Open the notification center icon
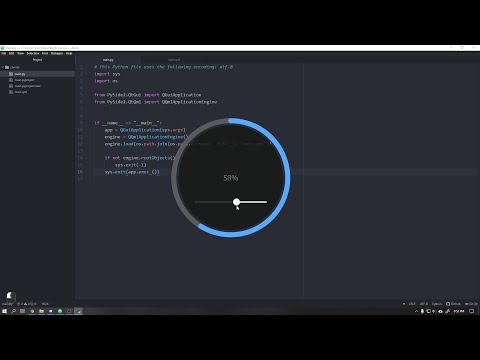This screenshot has width=480, height=360. point(472,311)
